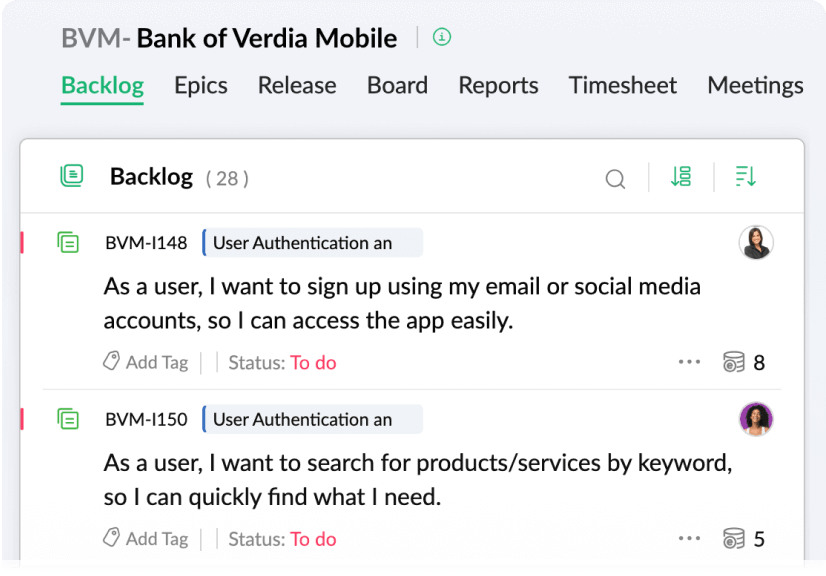Click the Backlog panel header icon
826x576 pixels.
[72, 177]
